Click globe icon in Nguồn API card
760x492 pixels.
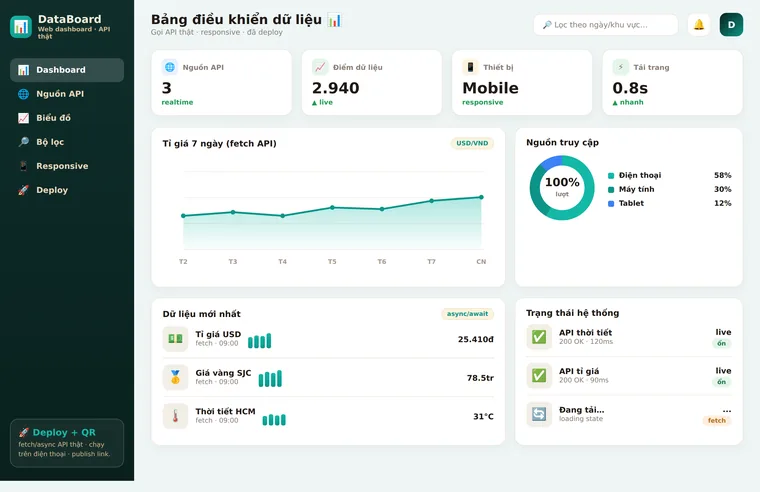[170, 67]
